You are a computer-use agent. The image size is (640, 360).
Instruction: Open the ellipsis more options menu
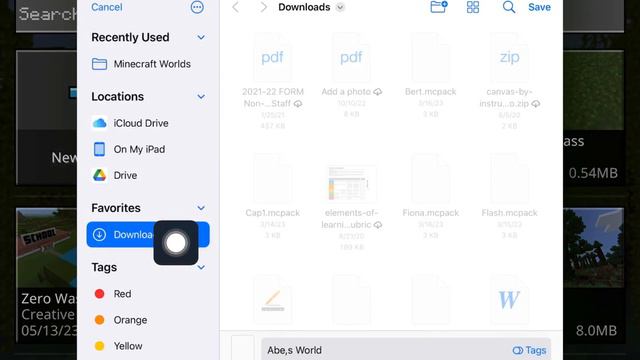click(x=197, y=7)
